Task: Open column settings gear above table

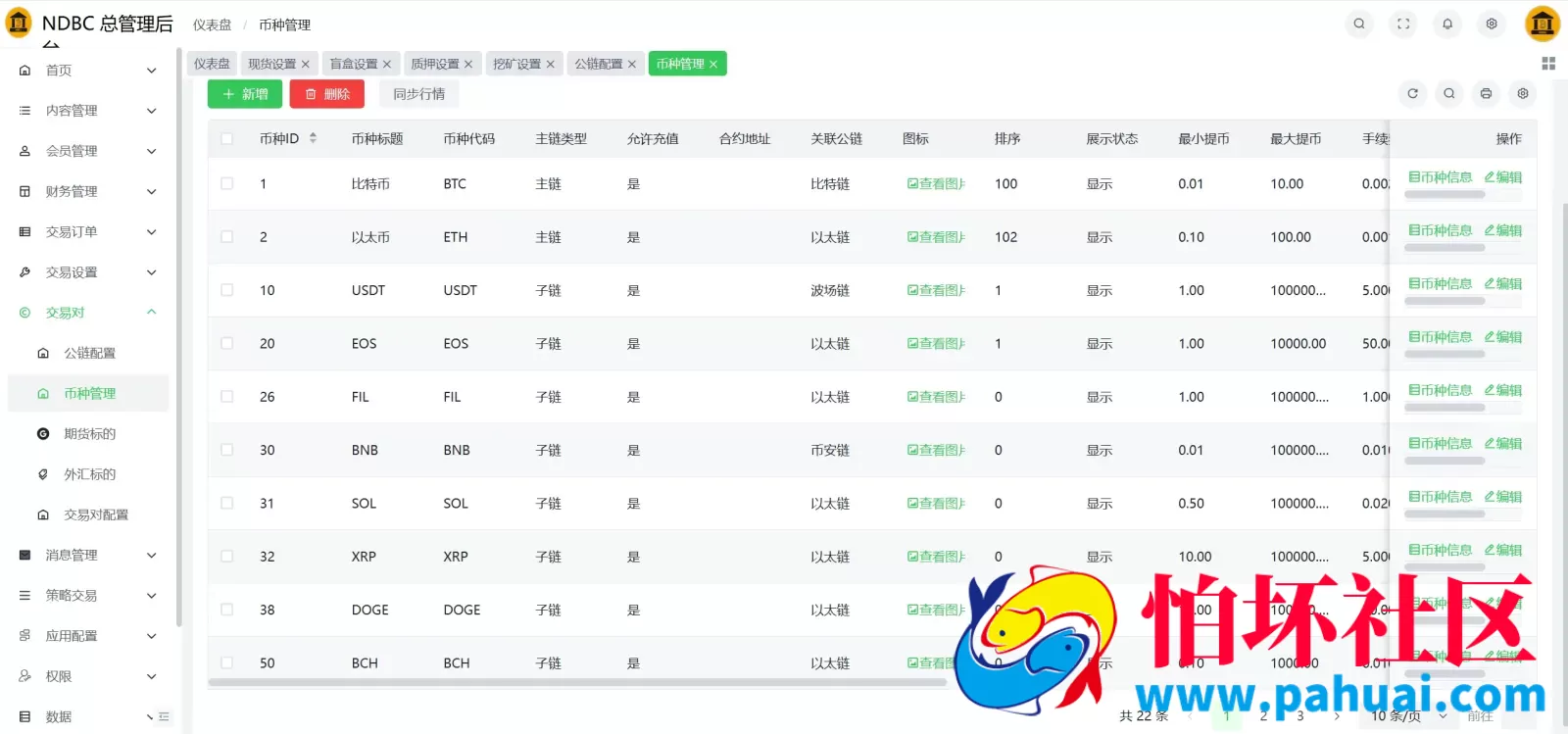Action: (x=1523, y=94)
